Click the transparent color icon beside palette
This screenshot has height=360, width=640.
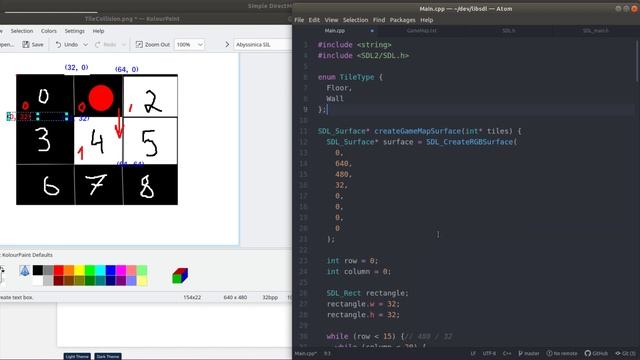point(24,270)
